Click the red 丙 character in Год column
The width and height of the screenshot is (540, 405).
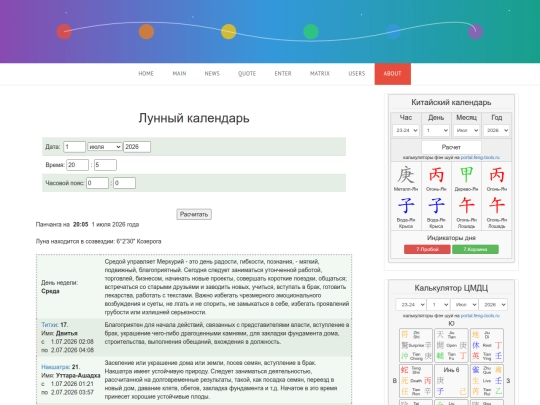click(x=496, y=175)
